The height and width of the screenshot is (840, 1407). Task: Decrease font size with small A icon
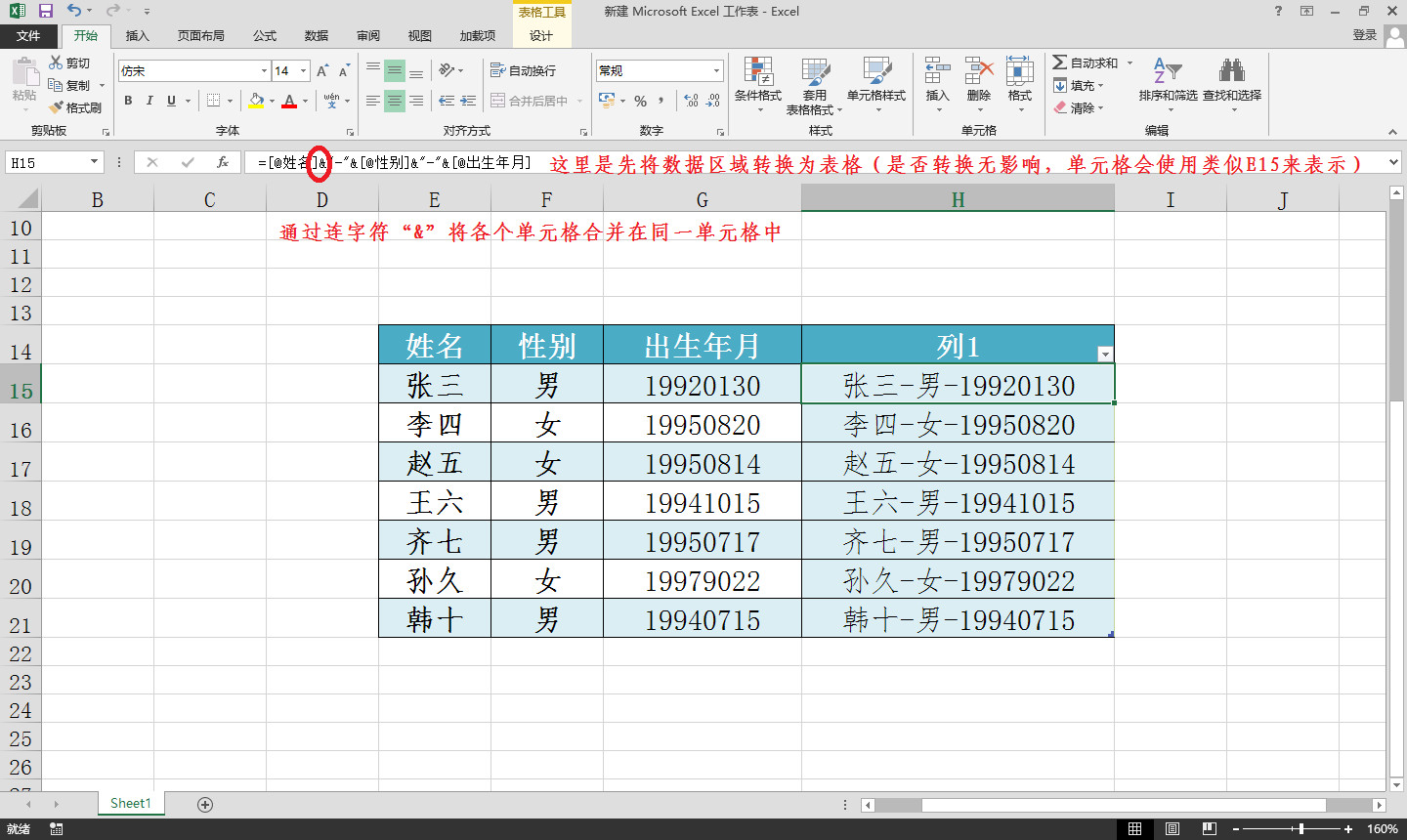[x=344, y=70]
